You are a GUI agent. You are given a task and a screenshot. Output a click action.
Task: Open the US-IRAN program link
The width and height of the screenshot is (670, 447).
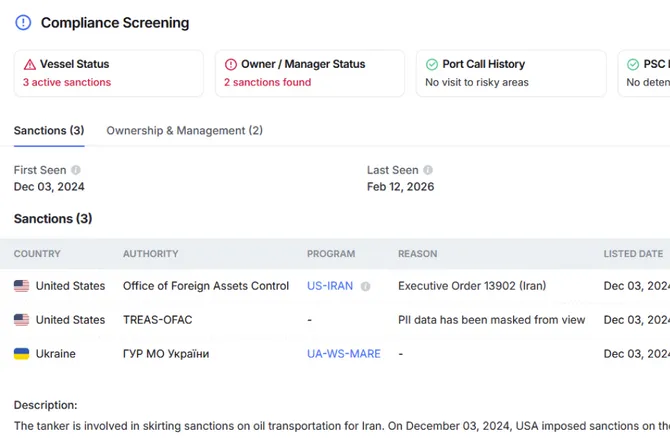[330, 286]
